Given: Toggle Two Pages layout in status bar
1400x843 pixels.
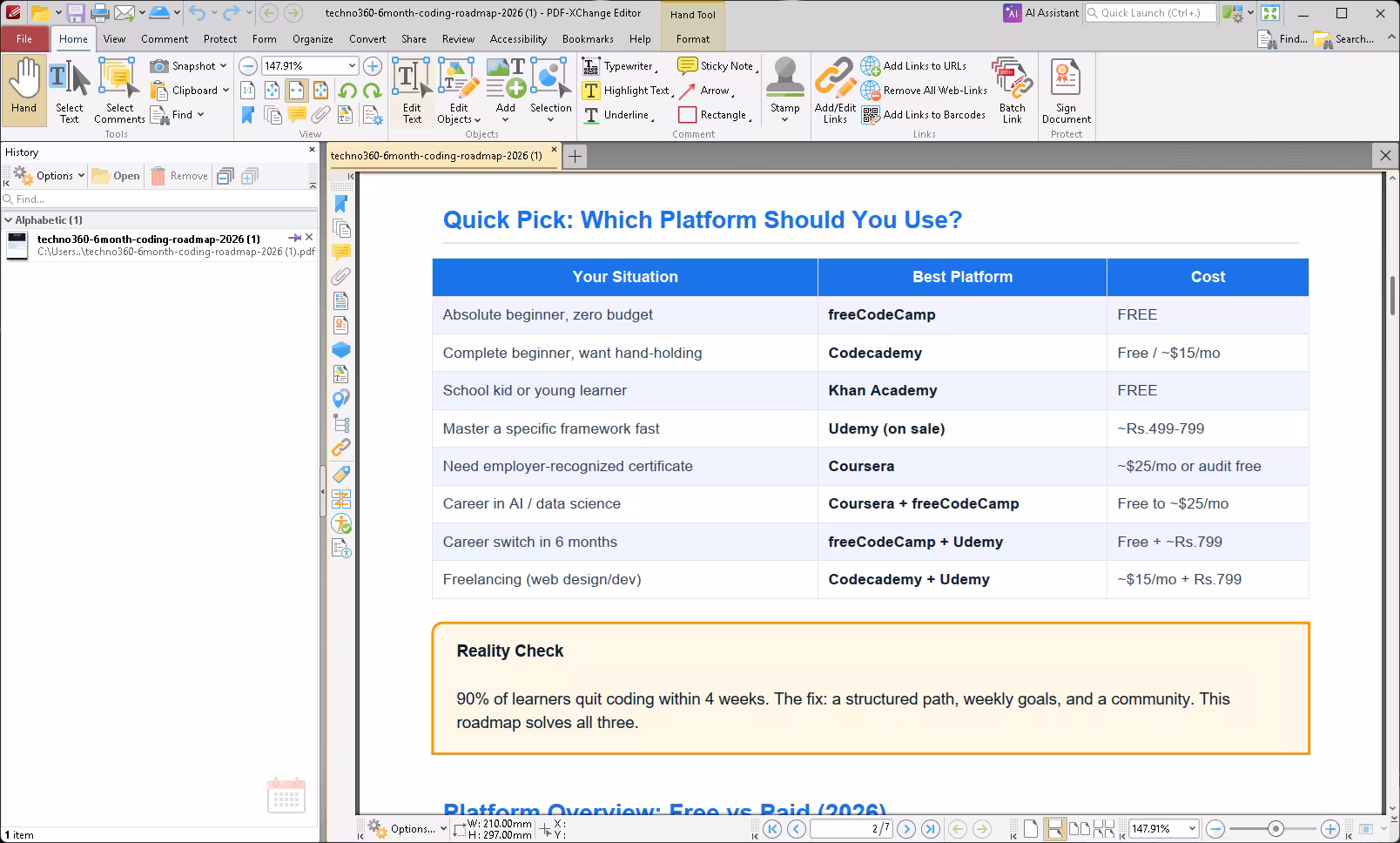Looking at the screenshot, I should pos(1079,828).
